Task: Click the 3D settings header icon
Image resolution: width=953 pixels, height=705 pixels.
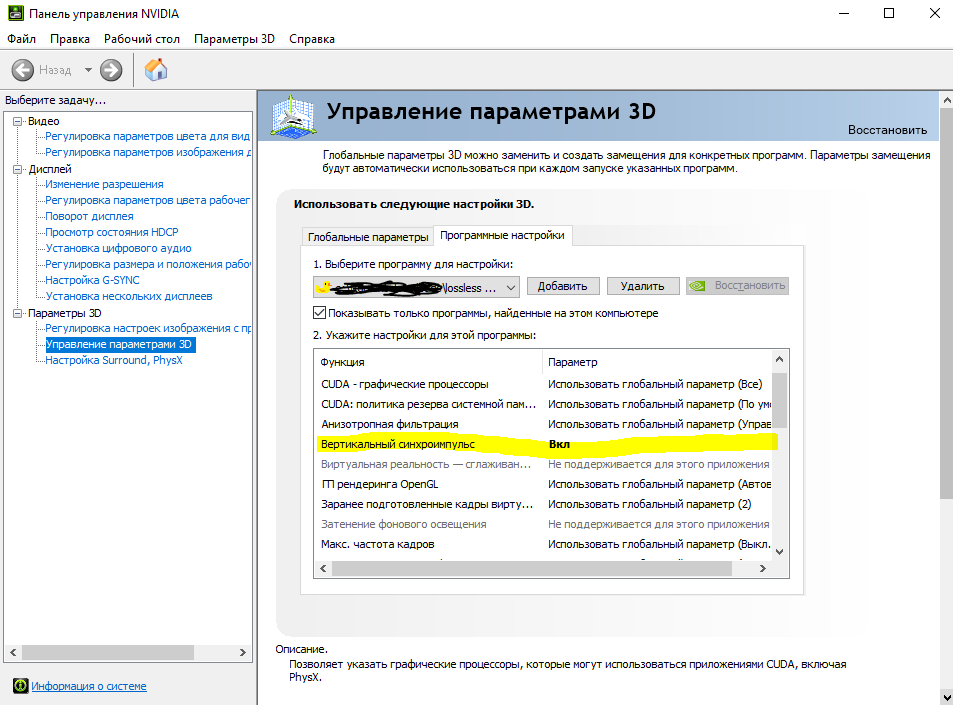Action: 294,115
